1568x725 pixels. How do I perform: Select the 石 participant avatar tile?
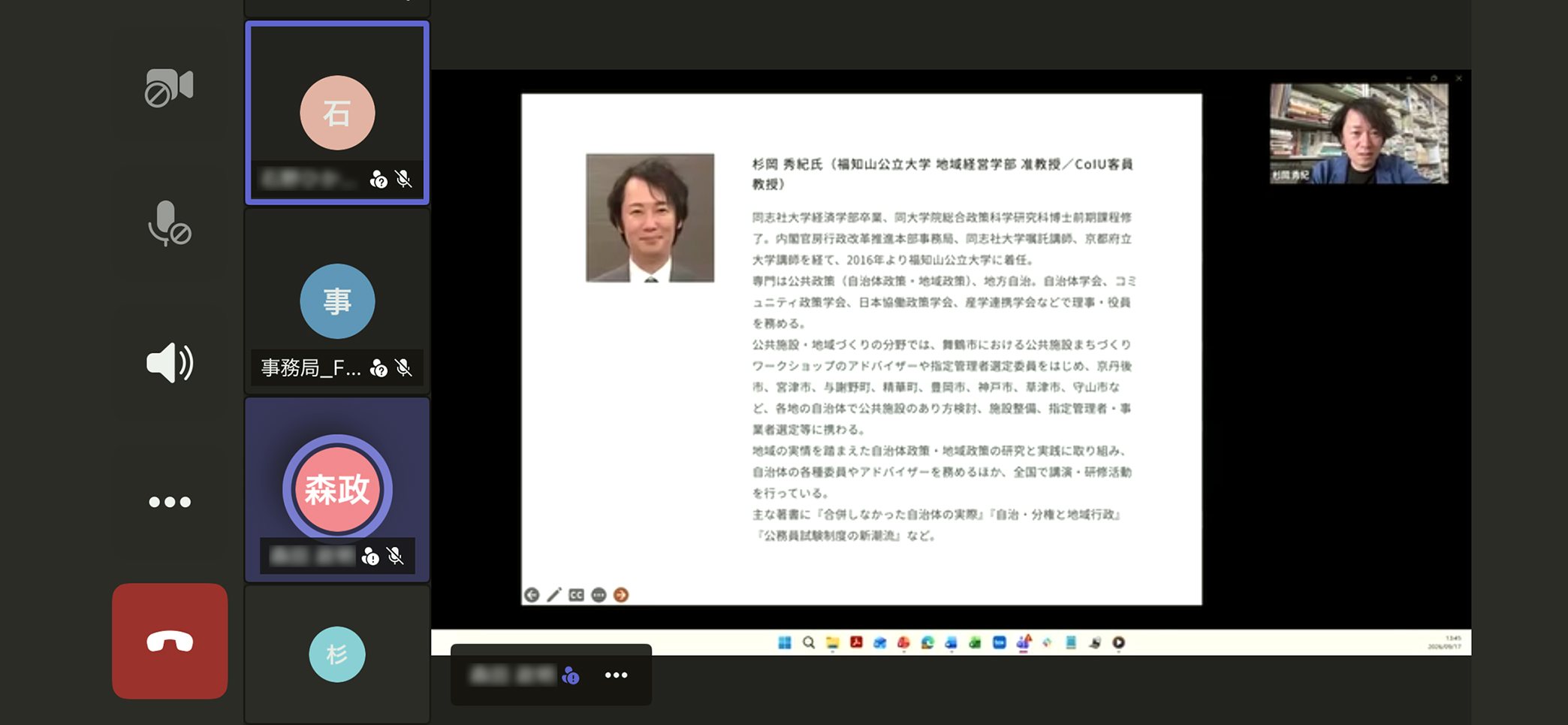coord(337,113)
